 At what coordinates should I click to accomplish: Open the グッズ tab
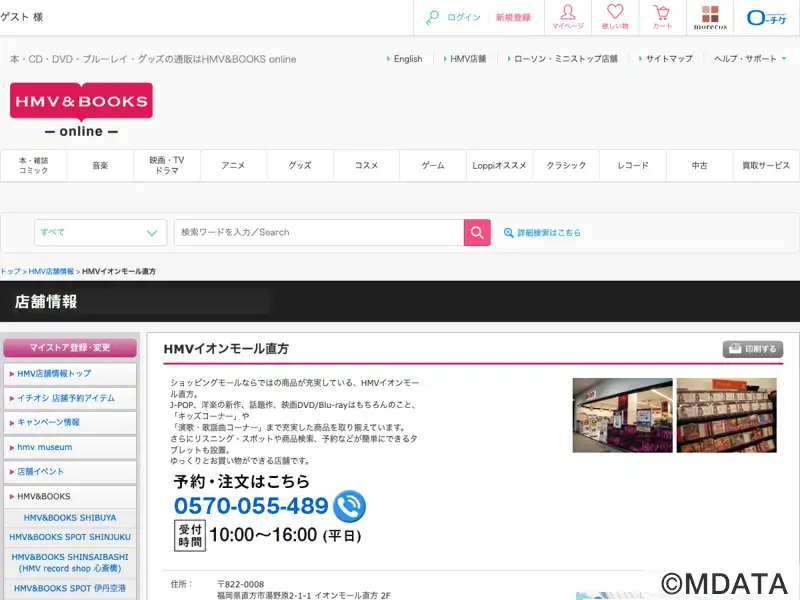(300, 165)
